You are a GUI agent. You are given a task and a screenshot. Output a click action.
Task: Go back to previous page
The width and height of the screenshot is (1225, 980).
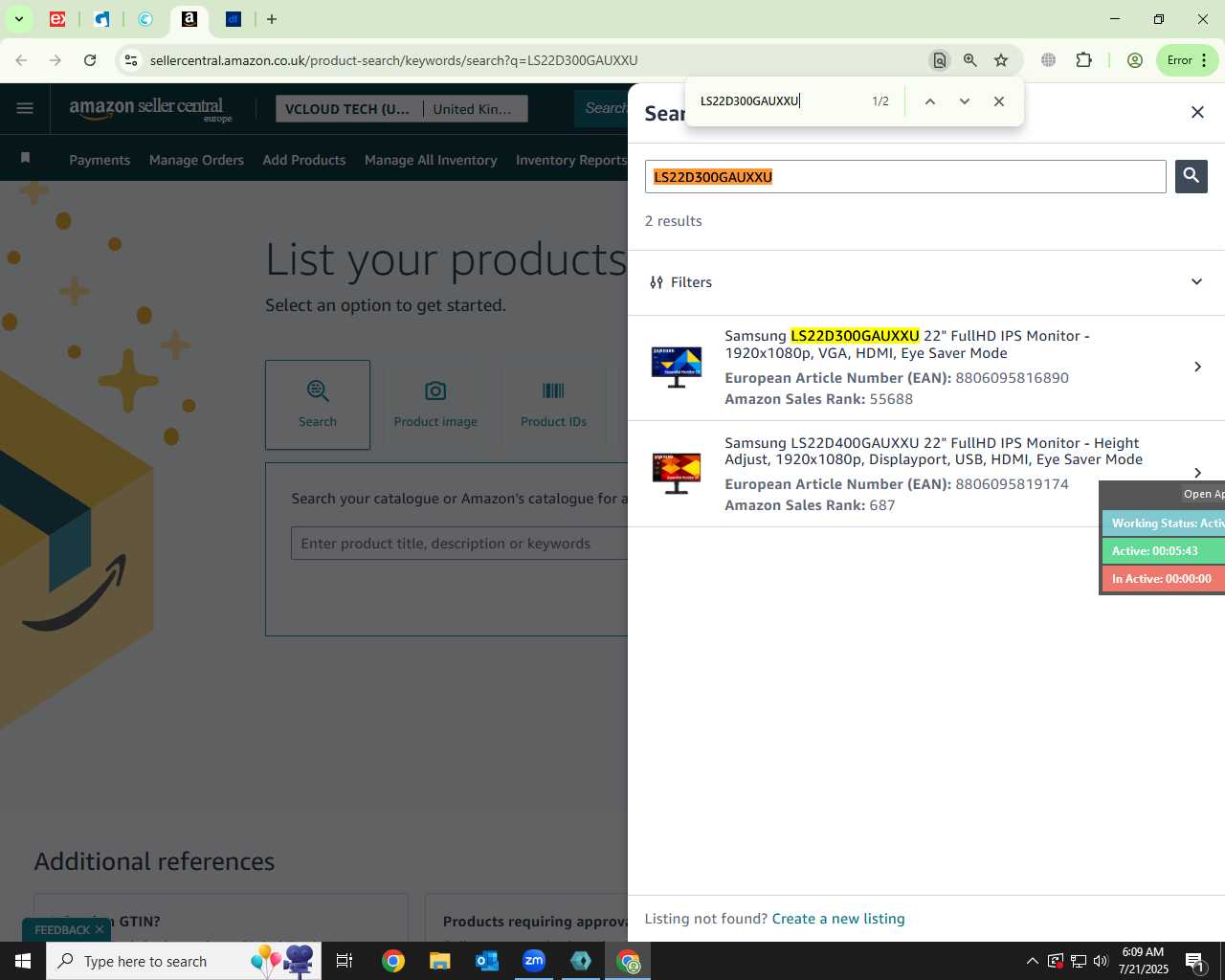pyautogui.click(x=21, y=60)
